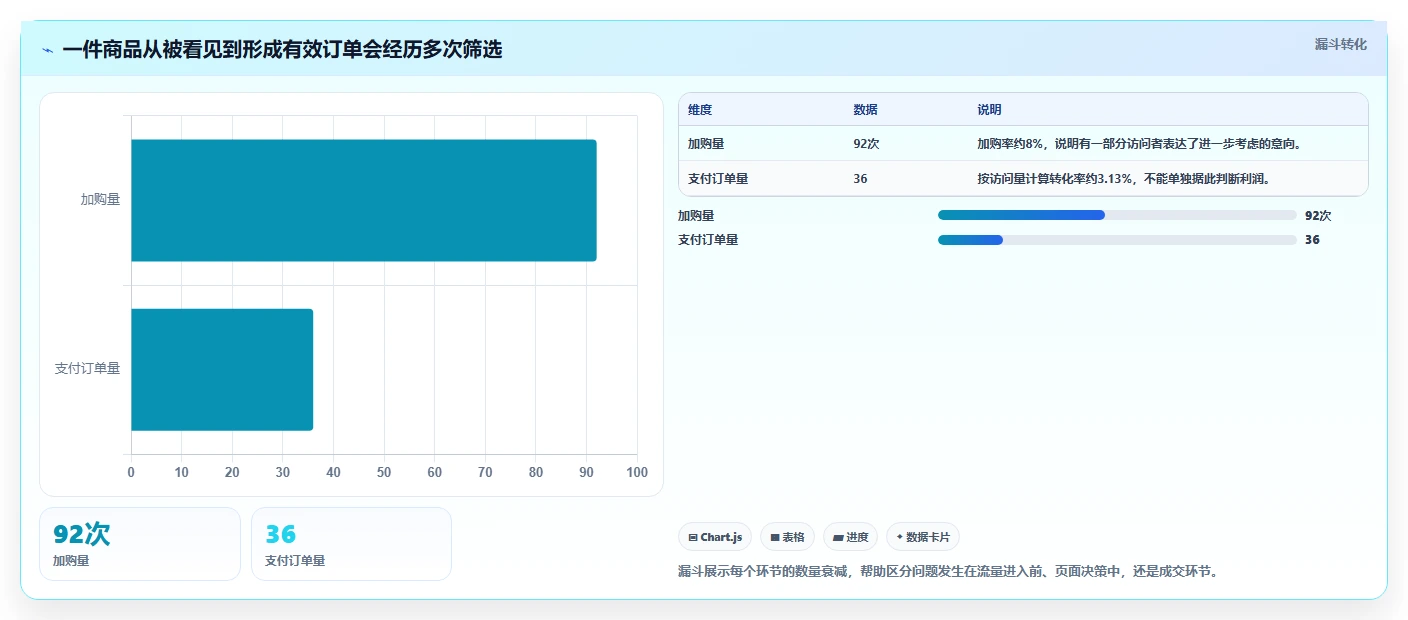This screenshot has height=620, width=1408.
Task: Click the 支付订单量 progress row label
Action: [x=708, y=240]
